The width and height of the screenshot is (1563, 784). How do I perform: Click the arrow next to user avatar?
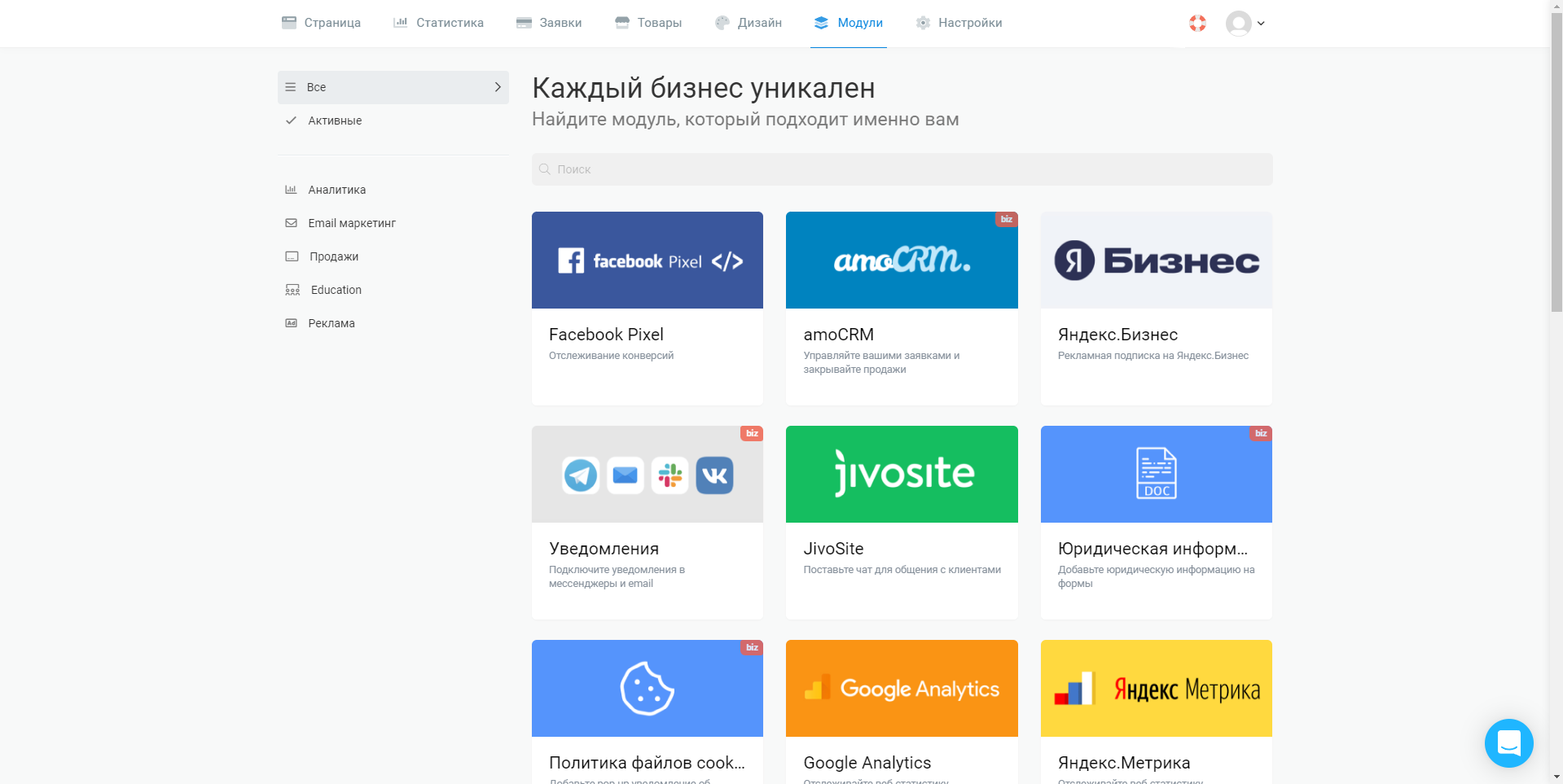coord(1261,24)
